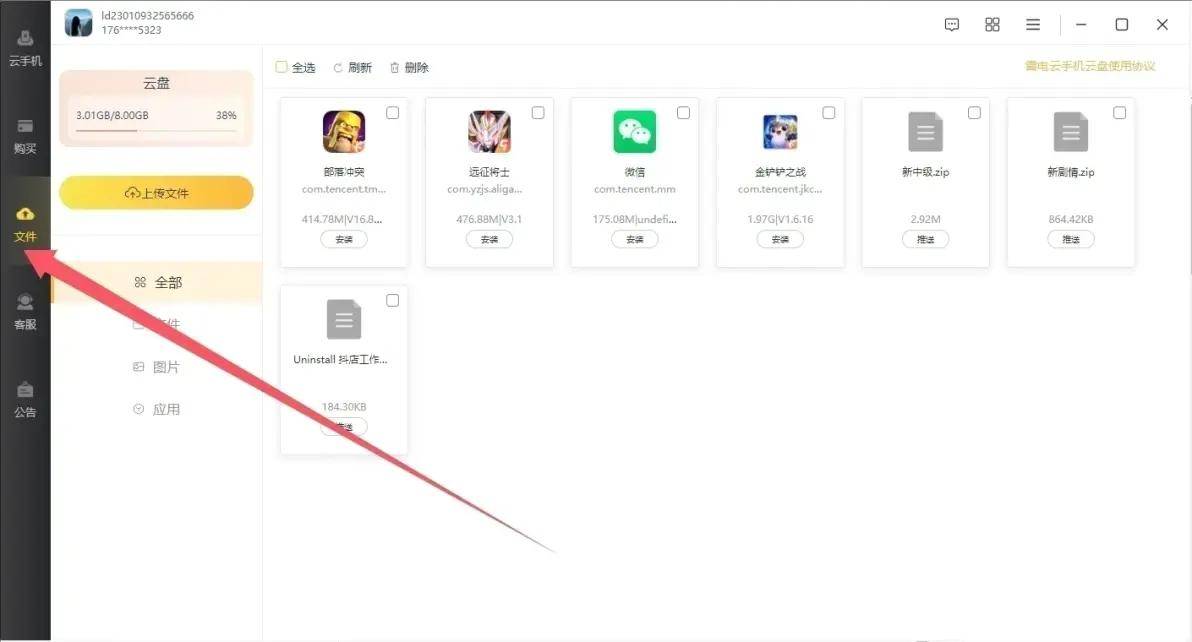Check the box on 微信 card
This screenshot has height=642, width=1192.
683,113
